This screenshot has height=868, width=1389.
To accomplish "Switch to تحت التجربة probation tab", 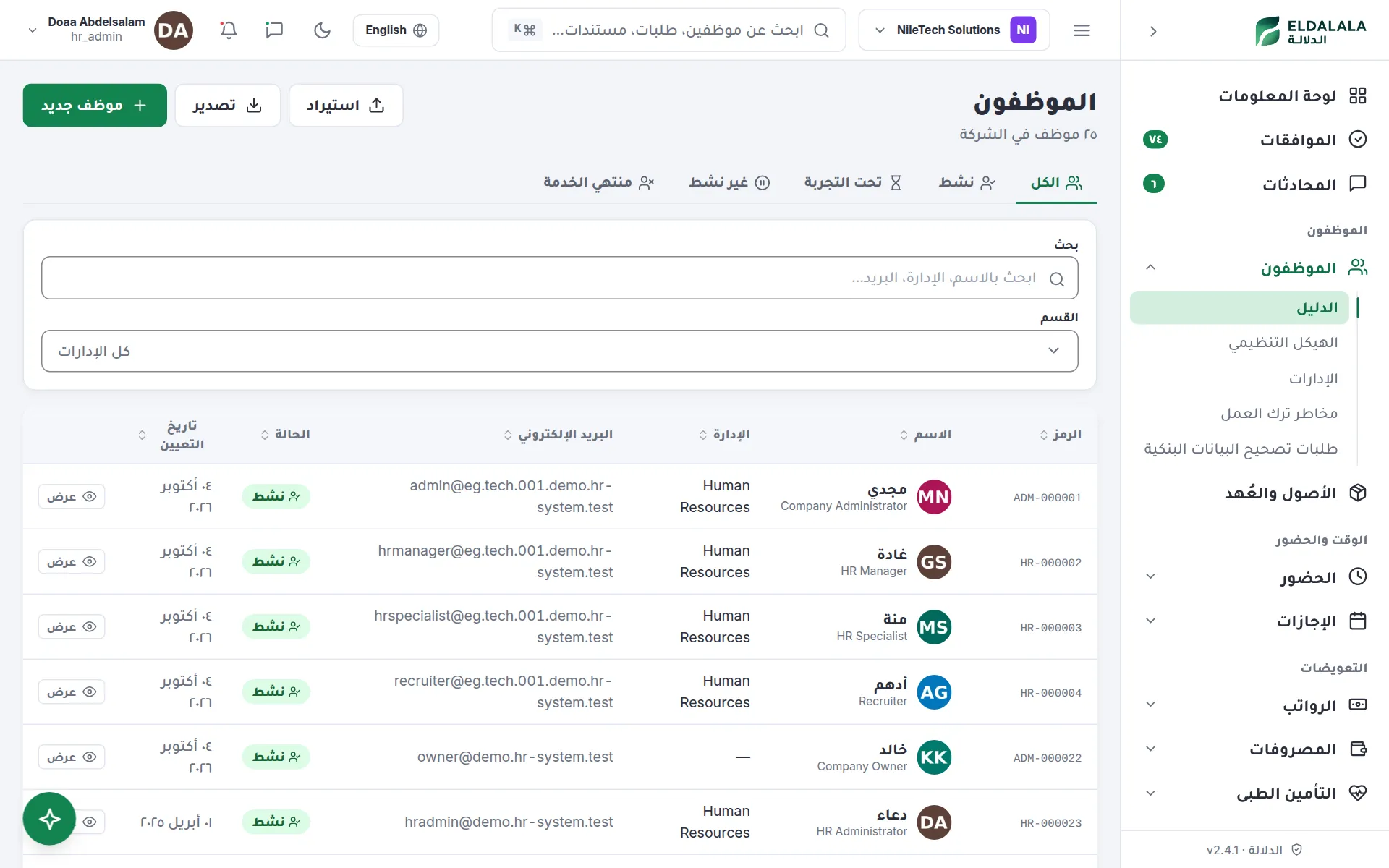I will [853, 182].
